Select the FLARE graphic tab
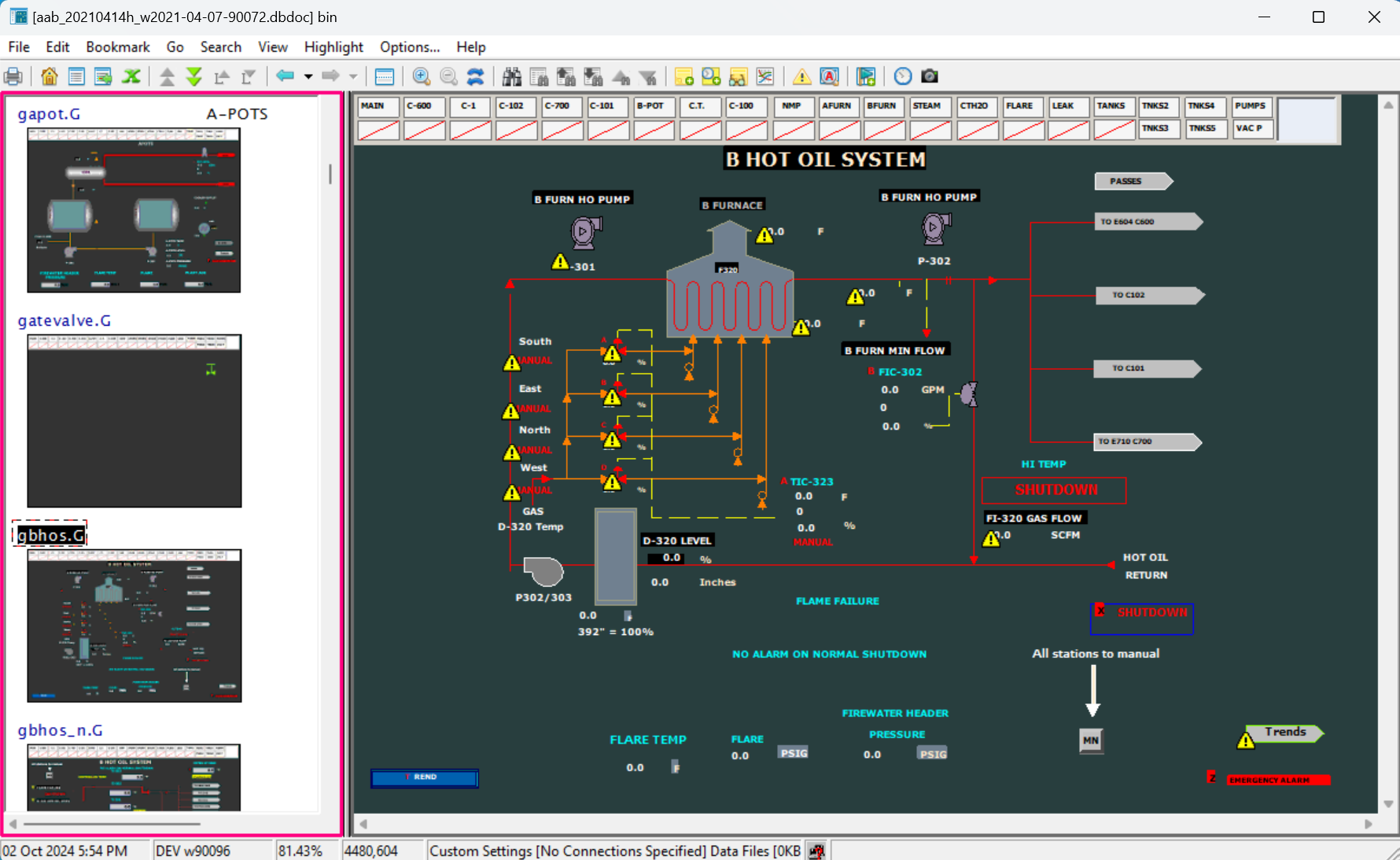Viewport: 1400px width, 860px height. pyautogui.click(x=1023, y=106)
